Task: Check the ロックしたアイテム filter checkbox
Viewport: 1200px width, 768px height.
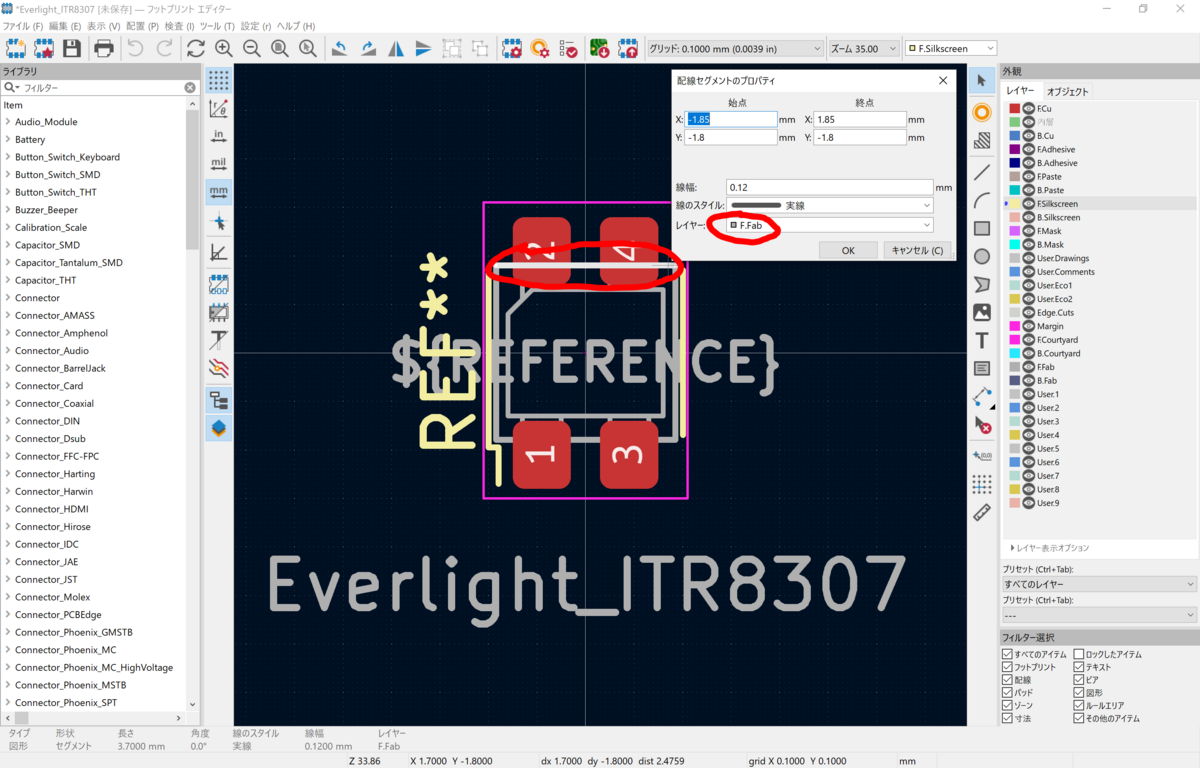Action: (x=1079, y=654)
